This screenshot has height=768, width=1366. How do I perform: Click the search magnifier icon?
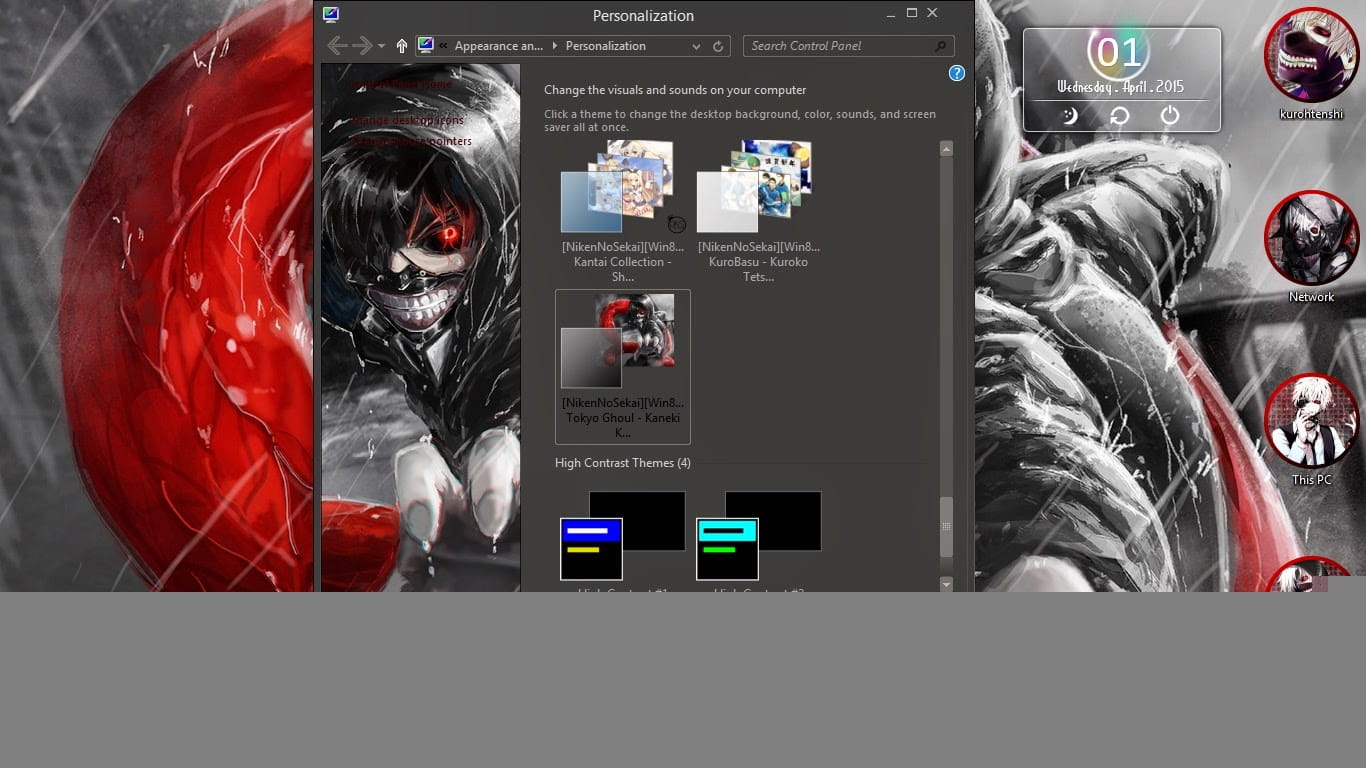tap(941, 46)
